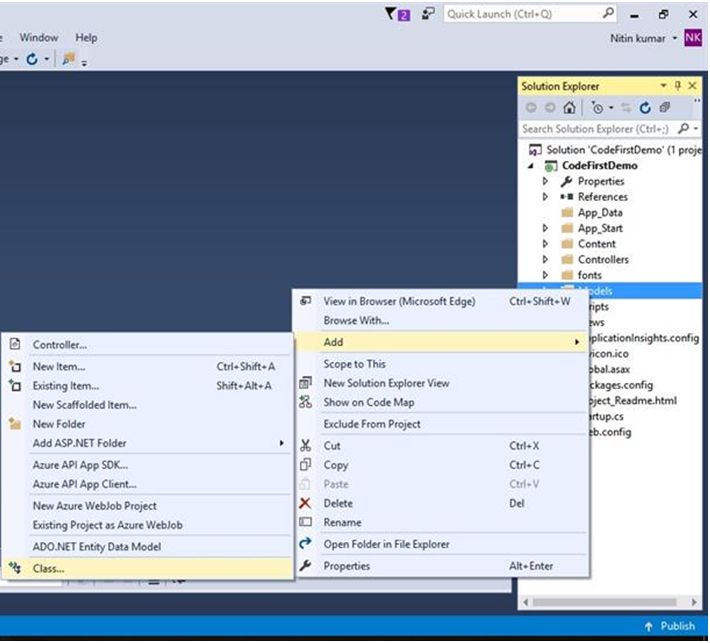710x643 pixels.
Task: Select the packages.config file
Action: coord(621,385)
